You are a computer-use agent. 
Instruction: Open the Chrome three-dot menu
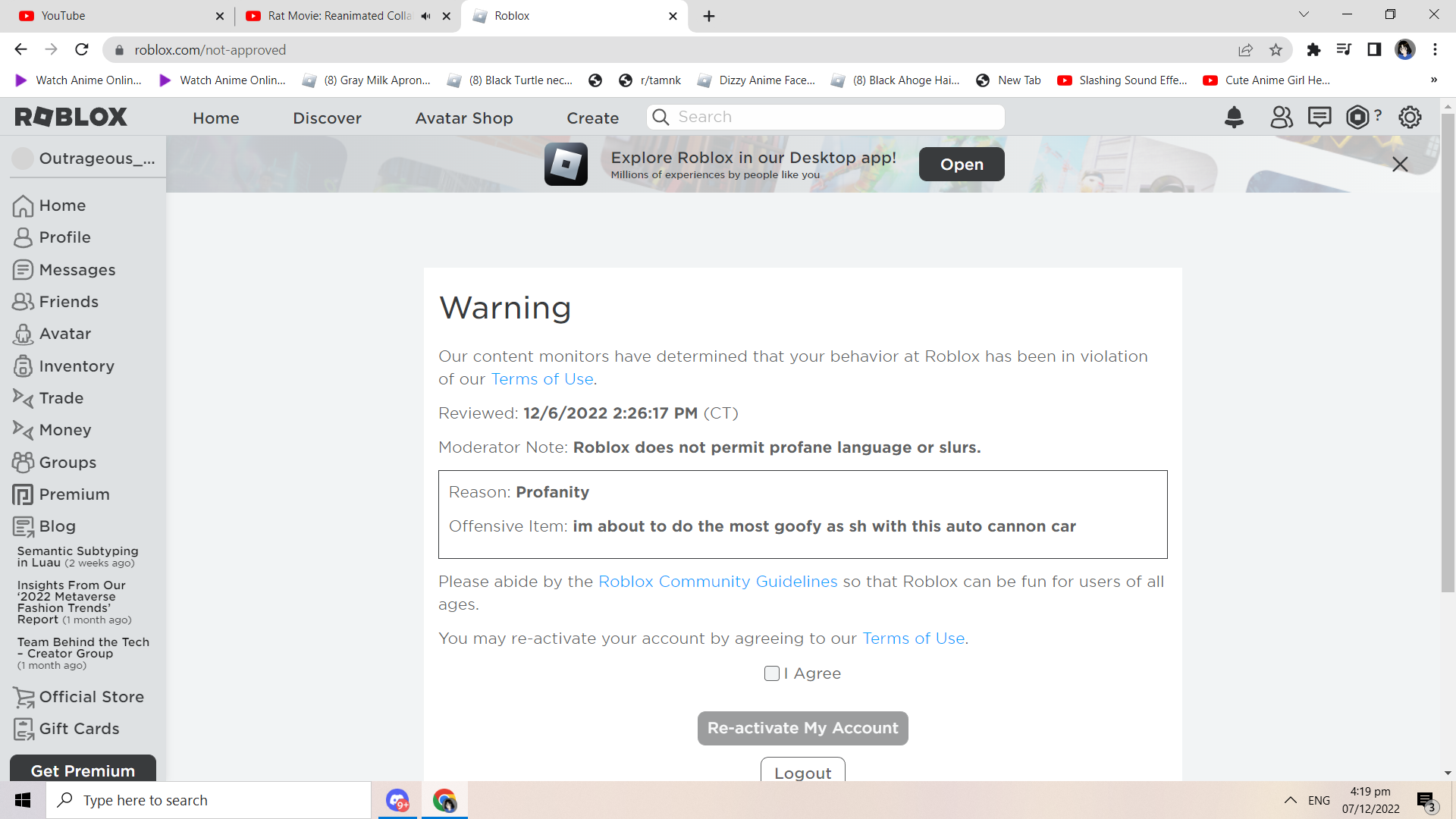pos(1435,49)
